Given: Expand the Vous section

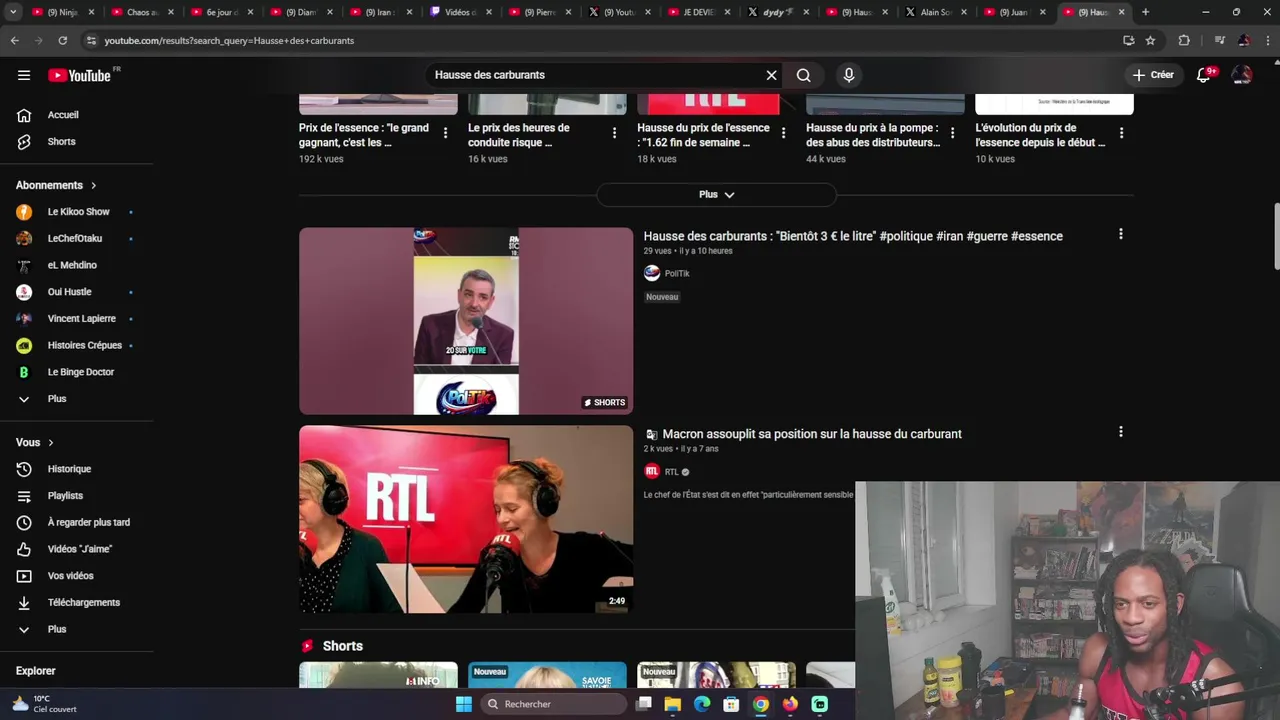Looking at the screenshot, I should point(35,442).
